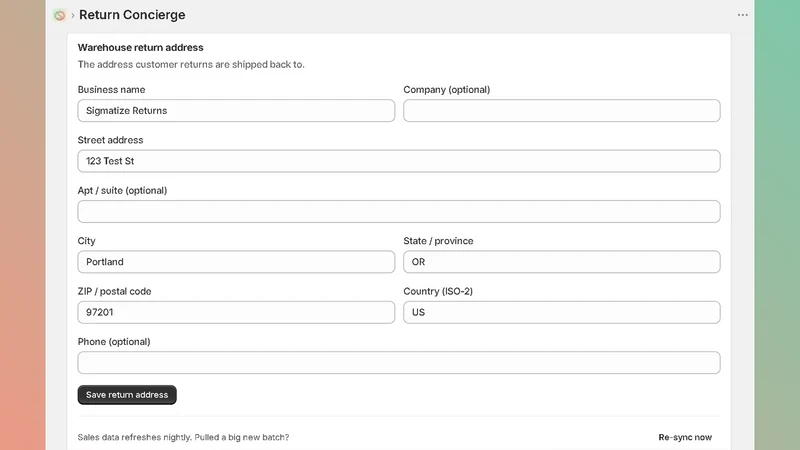
Task: Focus the ZIP / postal code field
Action: 236,312
